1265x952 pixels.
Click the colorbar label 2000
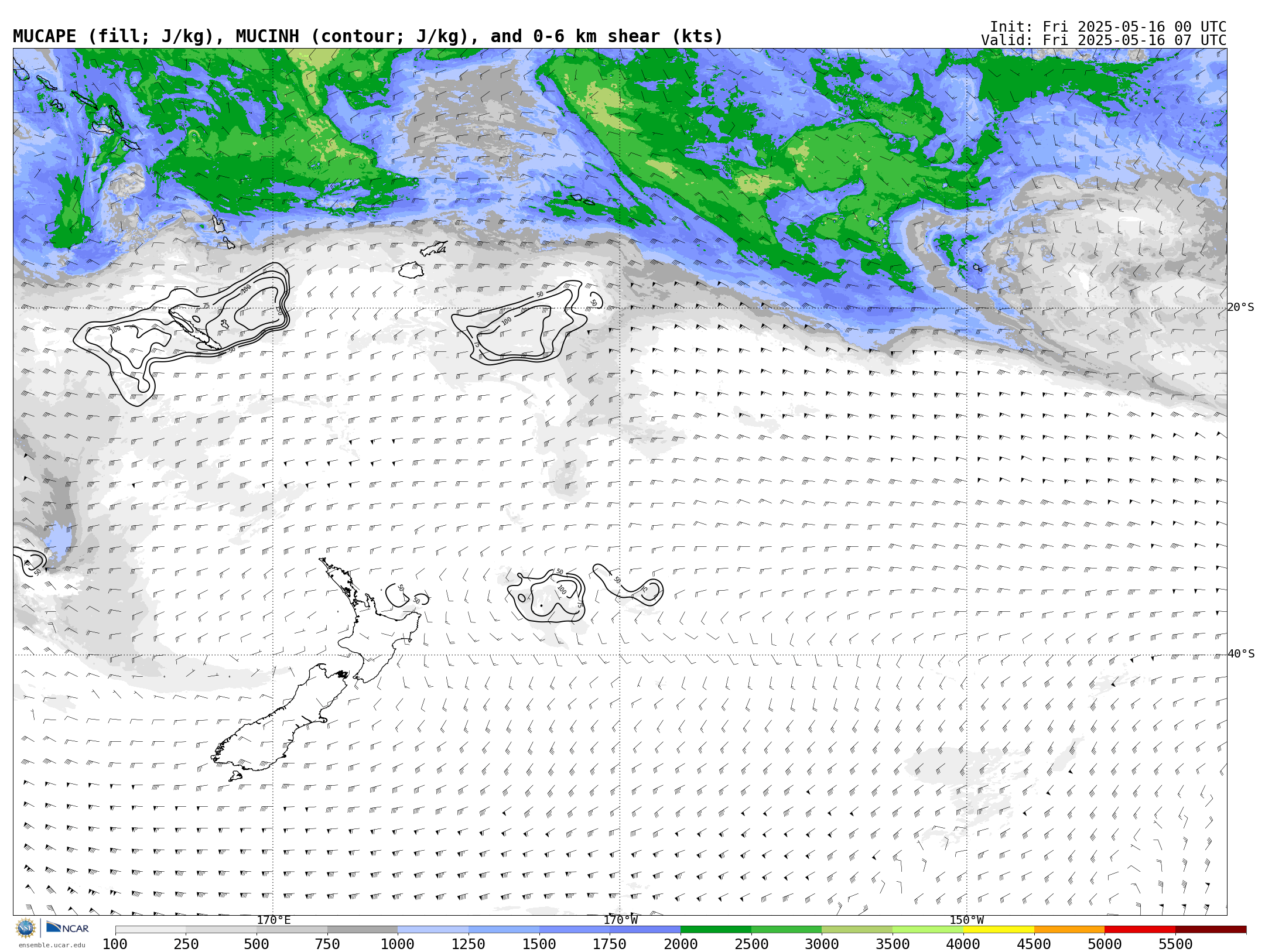[x=681, y=944]
